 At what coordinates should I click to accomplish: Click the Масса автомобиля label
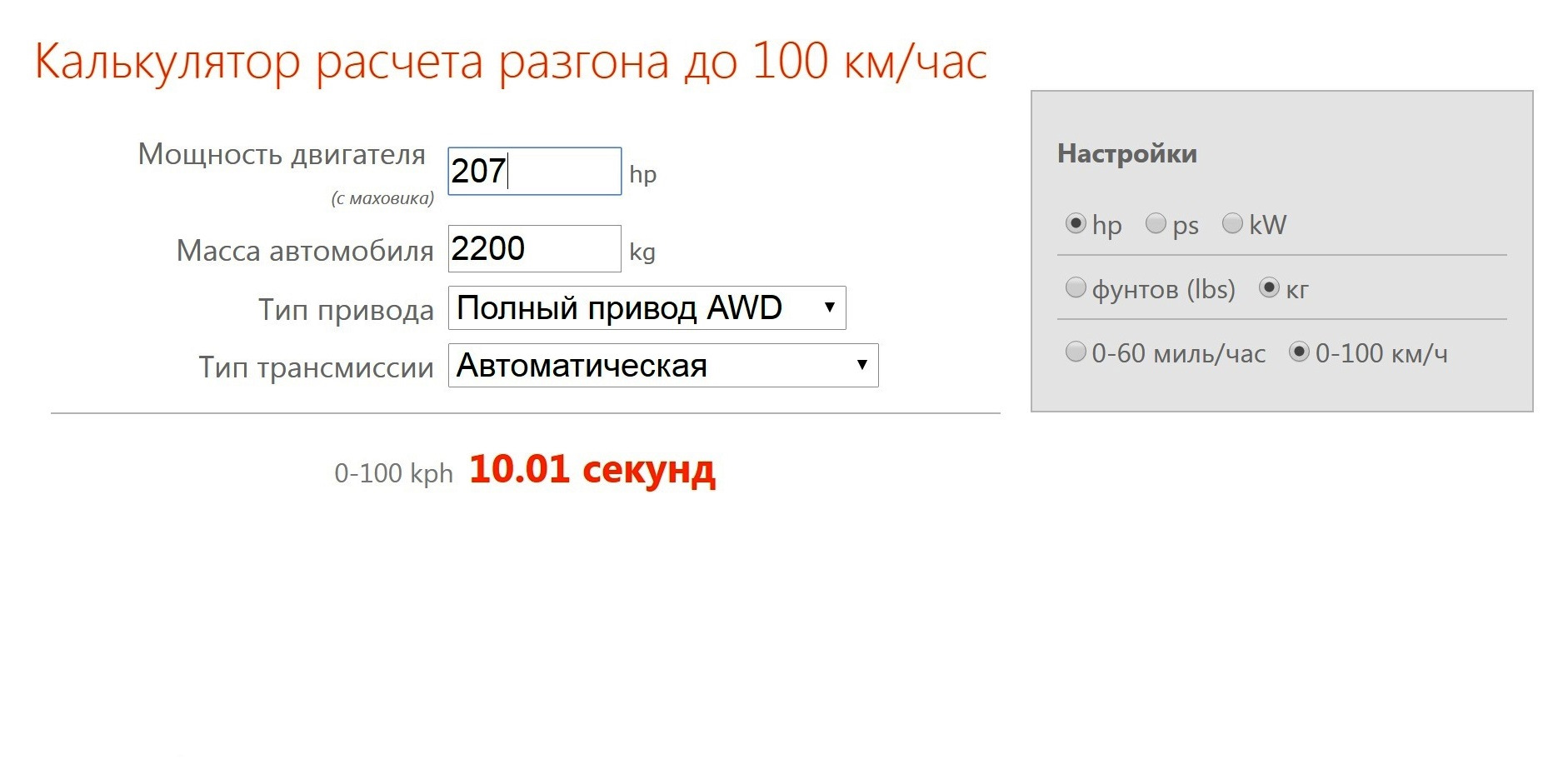[x=305, y=251]
